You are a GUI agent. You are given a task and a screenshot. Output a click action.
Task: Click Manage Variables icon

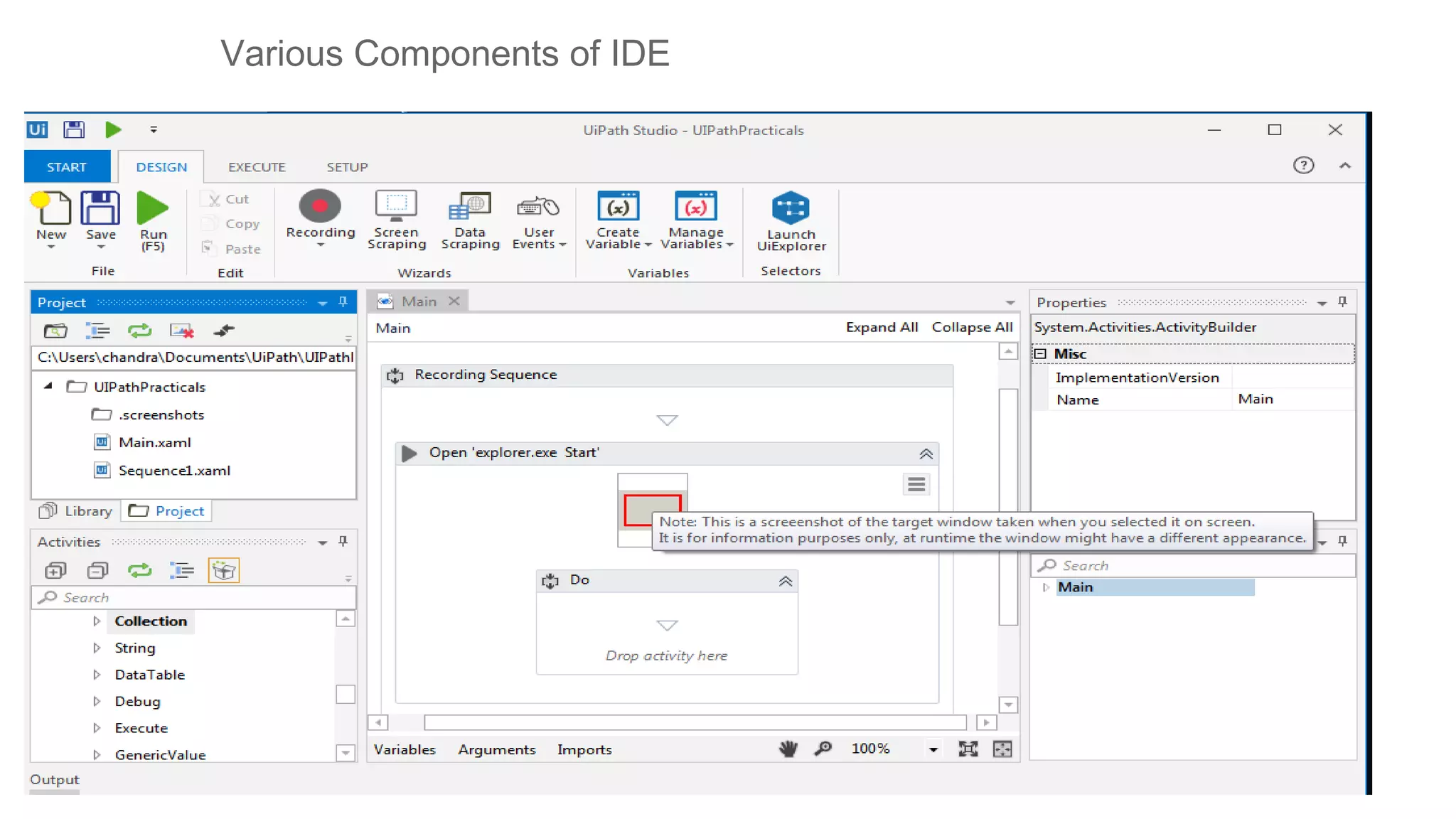(x=696, y=207)
